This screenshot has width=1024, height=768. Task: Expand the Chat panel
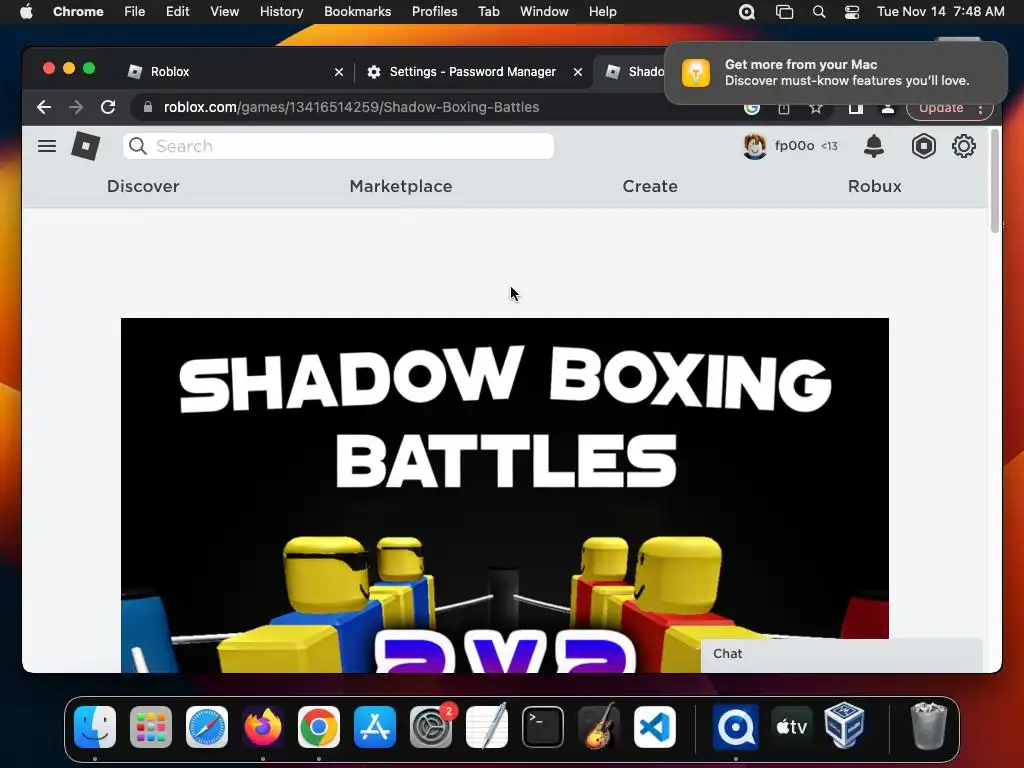coord(841,654)
